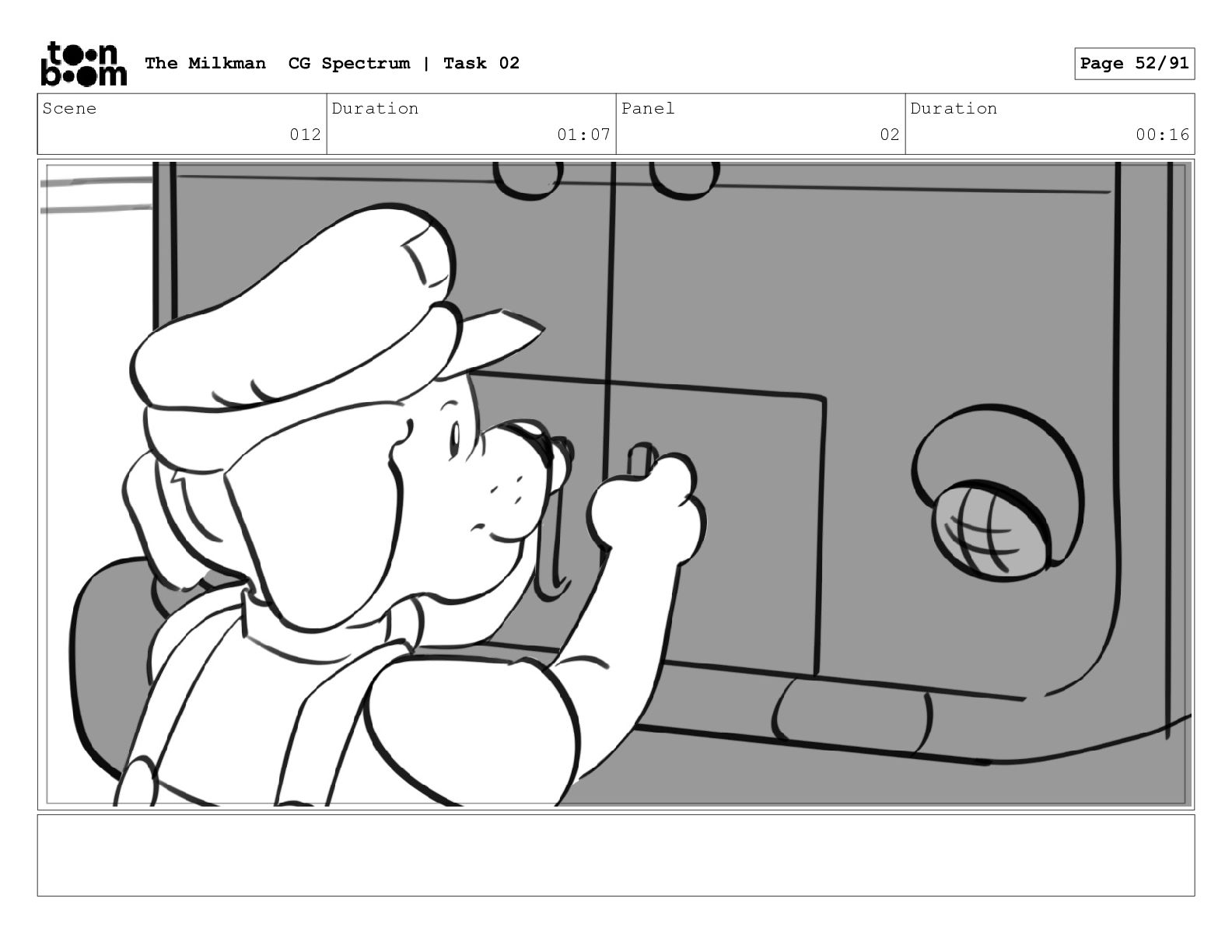This screenshot has width=1232, height=952.
Task: Select panel number '02'
Action: (890, 135)
